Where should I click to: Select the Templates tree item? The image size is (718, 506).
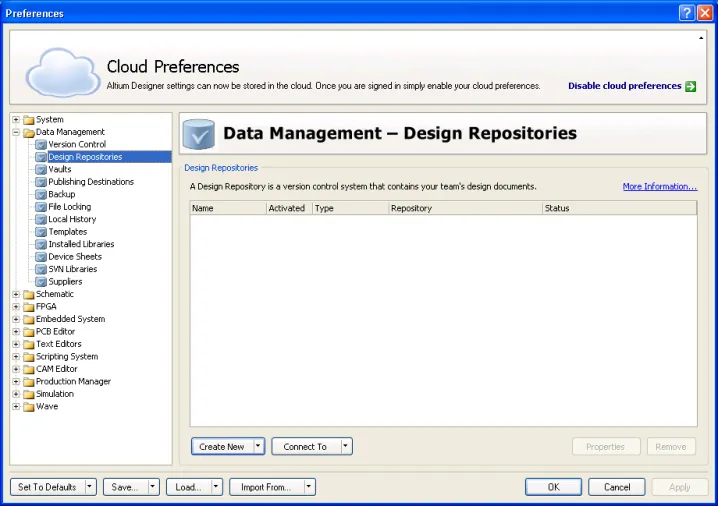tap(68, 232)
